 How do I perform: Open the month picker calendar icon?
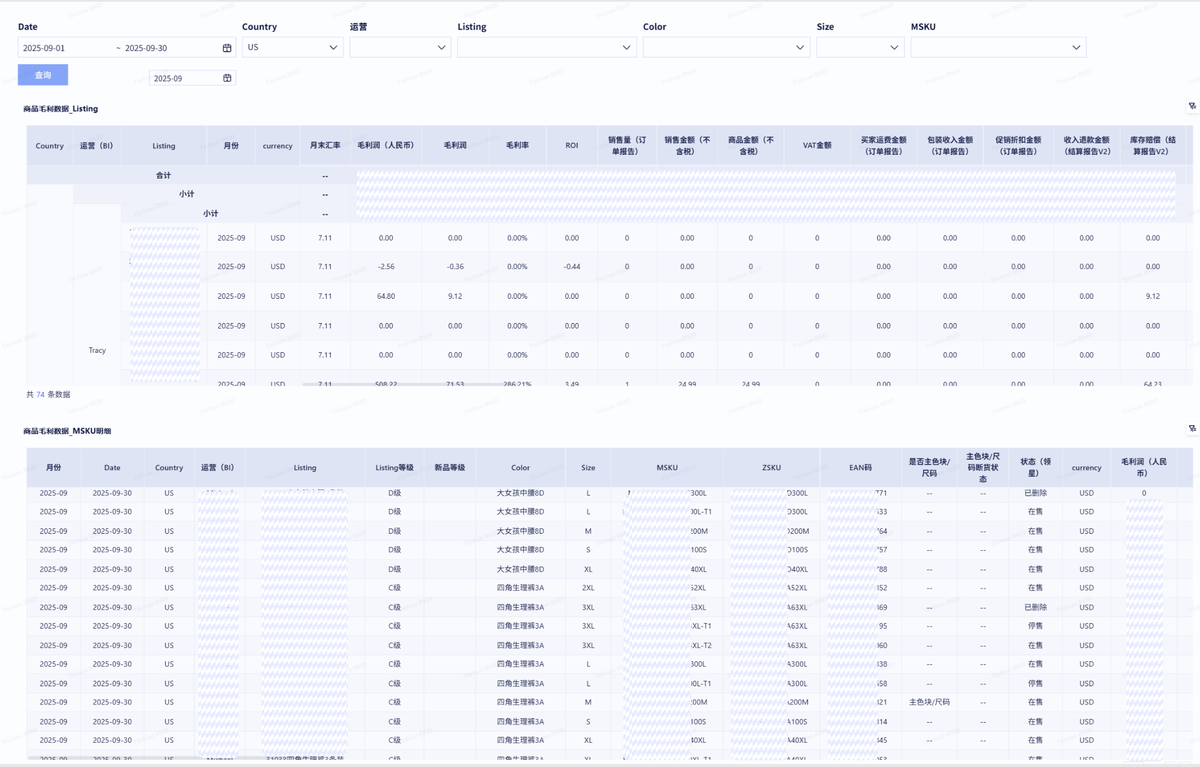(227, 78)
